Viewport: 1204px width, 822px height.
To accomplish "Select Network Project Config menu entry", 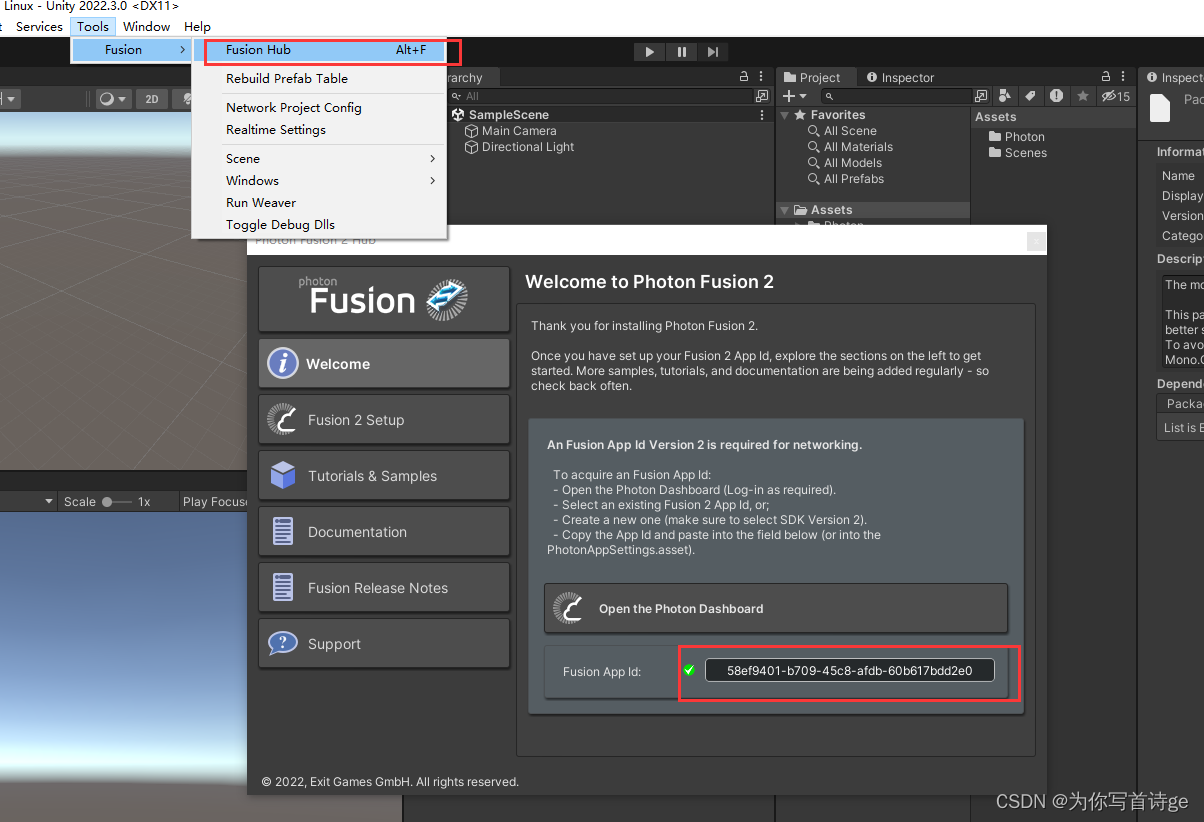I will (x=318, y=107).
